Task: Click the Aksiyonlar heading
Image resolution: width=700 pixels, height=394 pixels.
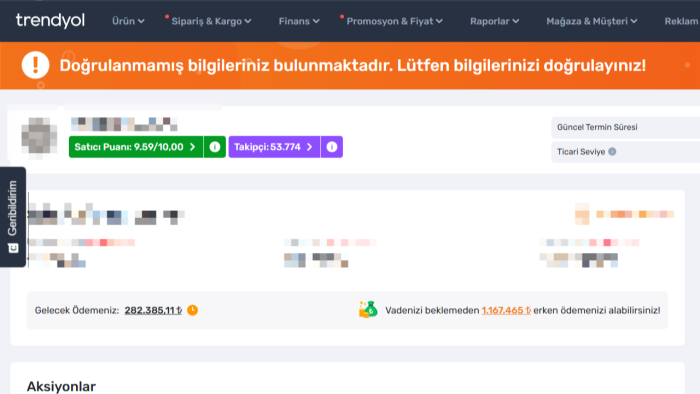Action: coord(61,386)
